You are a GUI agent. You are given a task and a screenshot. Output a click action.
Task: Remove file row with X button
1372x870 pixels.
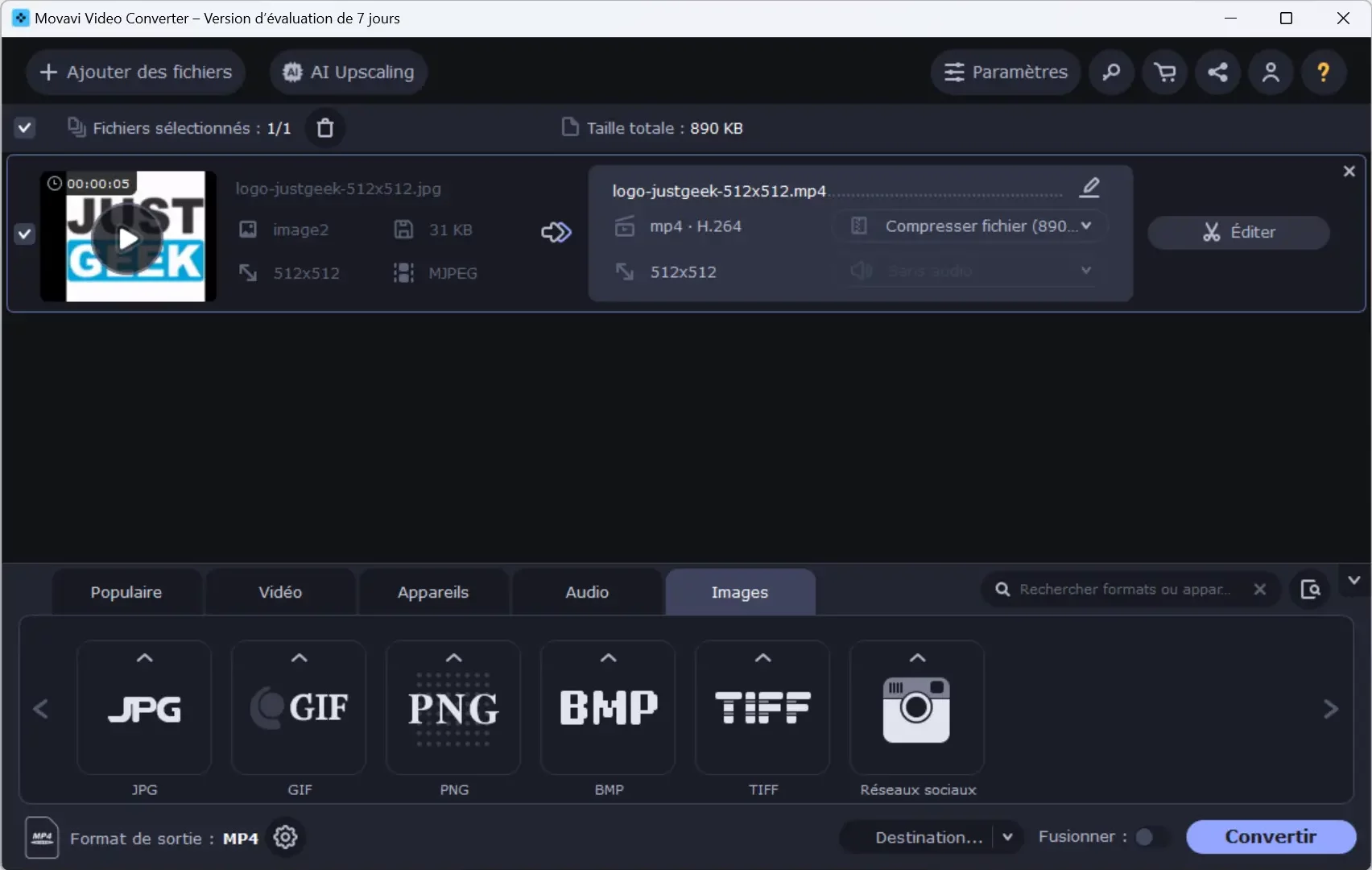tap(1349, 171)
